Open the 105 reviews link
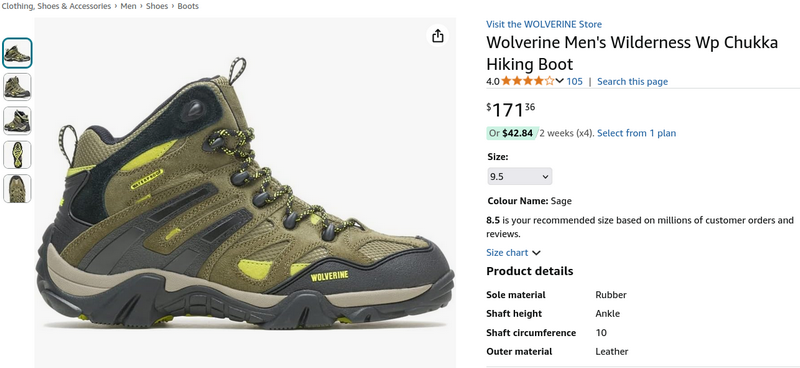The image size is (800, 368). (574, 81)
